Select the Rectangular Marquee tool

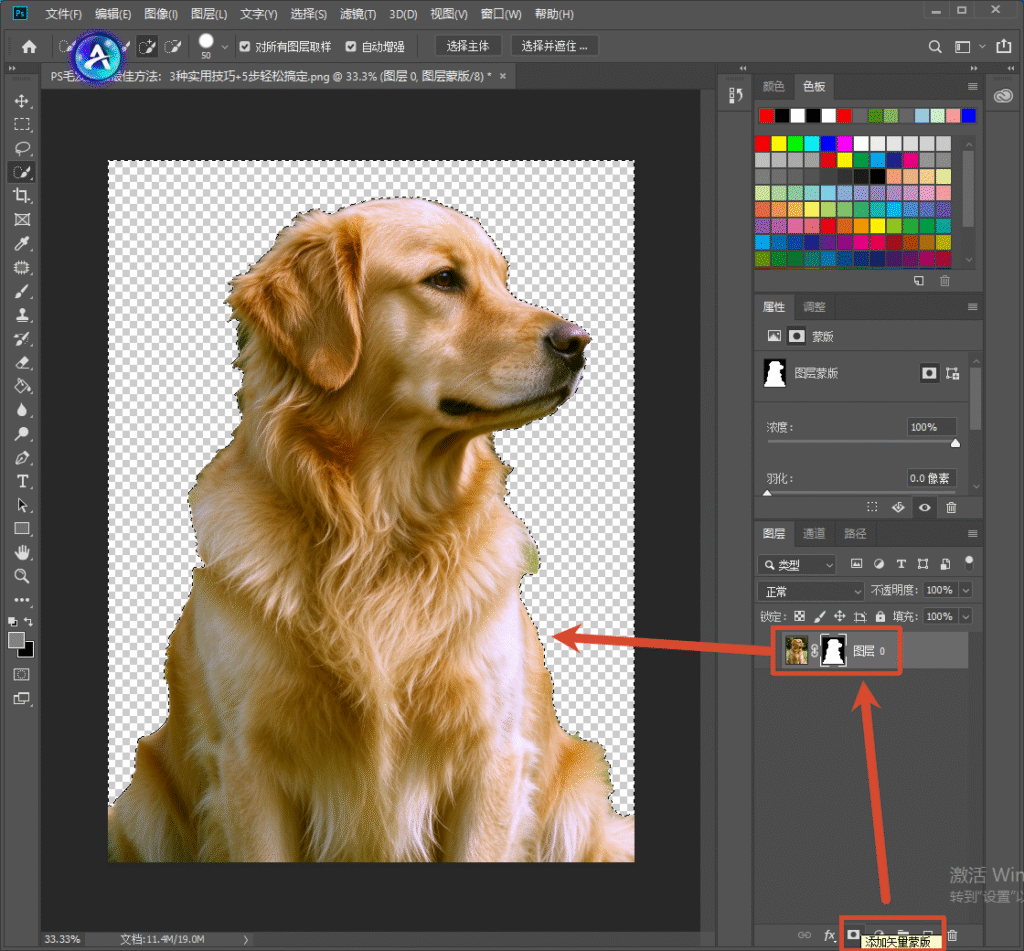[x=22, y=124]
